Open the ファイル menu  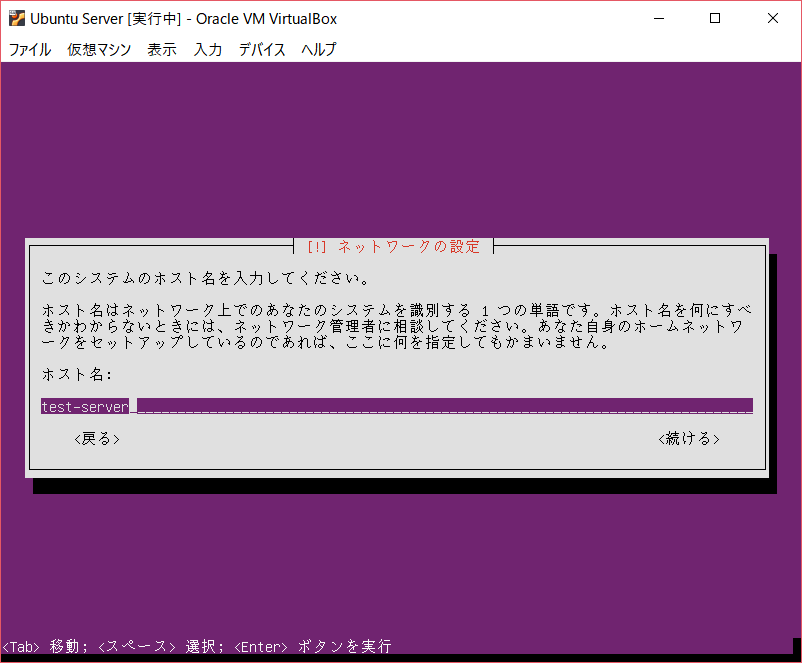tap(29, 49)
